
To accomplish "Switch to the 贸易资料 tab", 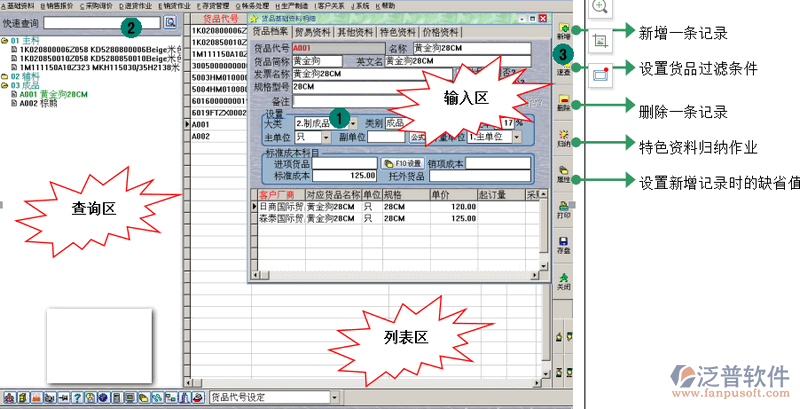I will coord(313,32).
